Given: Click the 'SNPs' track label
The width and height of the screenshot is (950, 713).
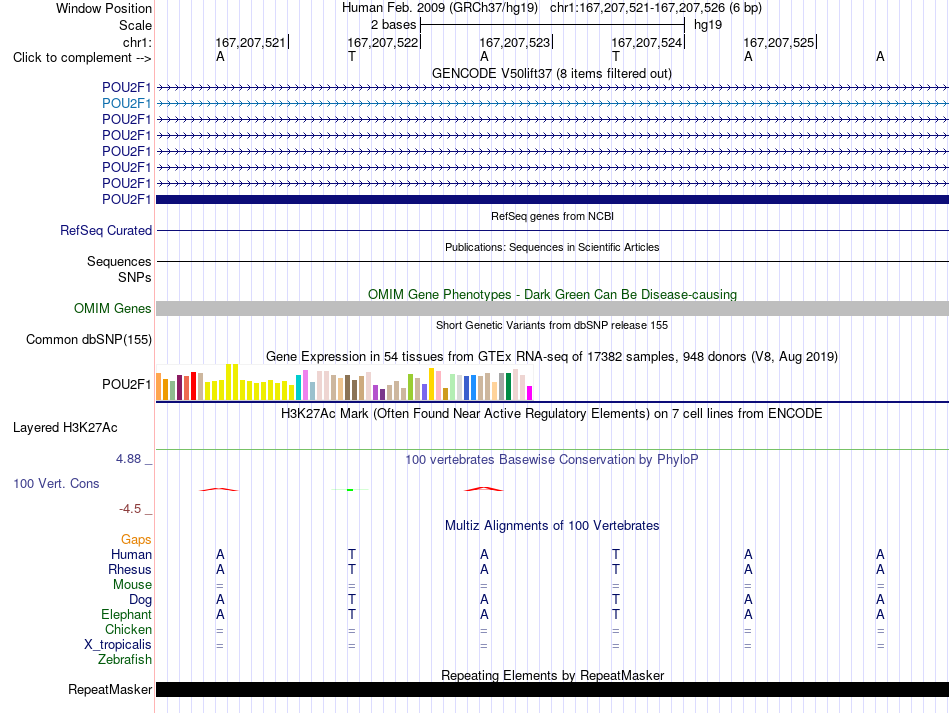Looking at the screenshot, I should [135, 277].
